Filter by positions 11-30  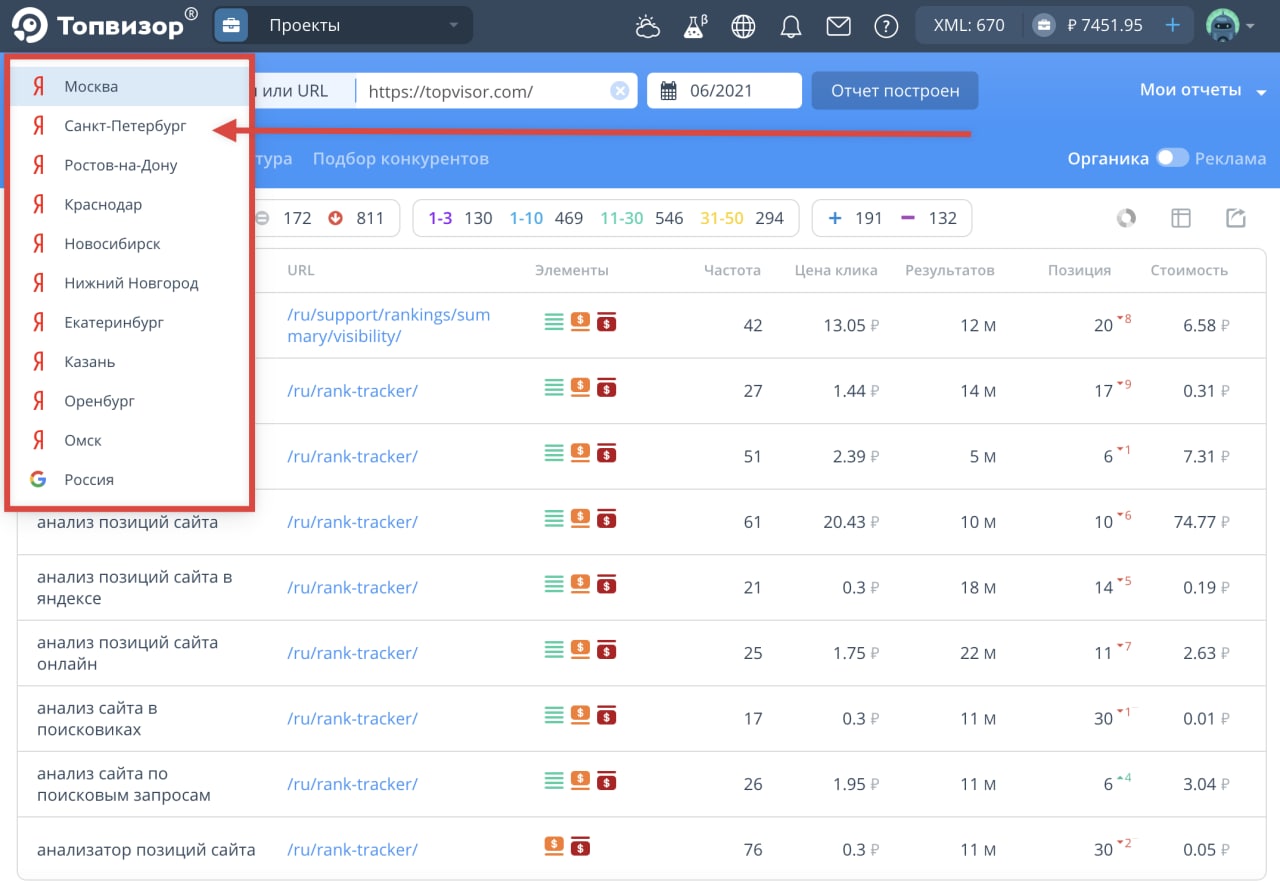click(642, 218)
